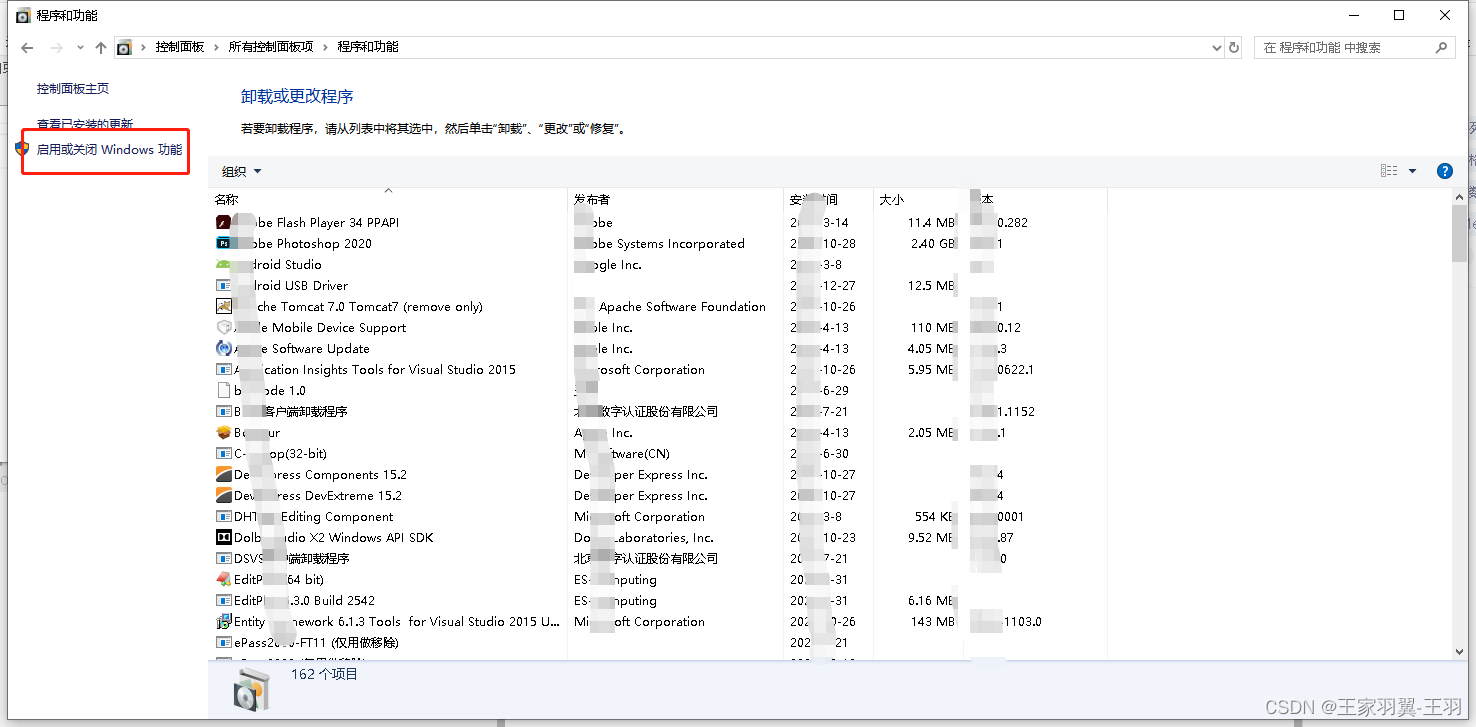
Task: Click the 162 个项目 status text
Action: [x=324, y=675]
